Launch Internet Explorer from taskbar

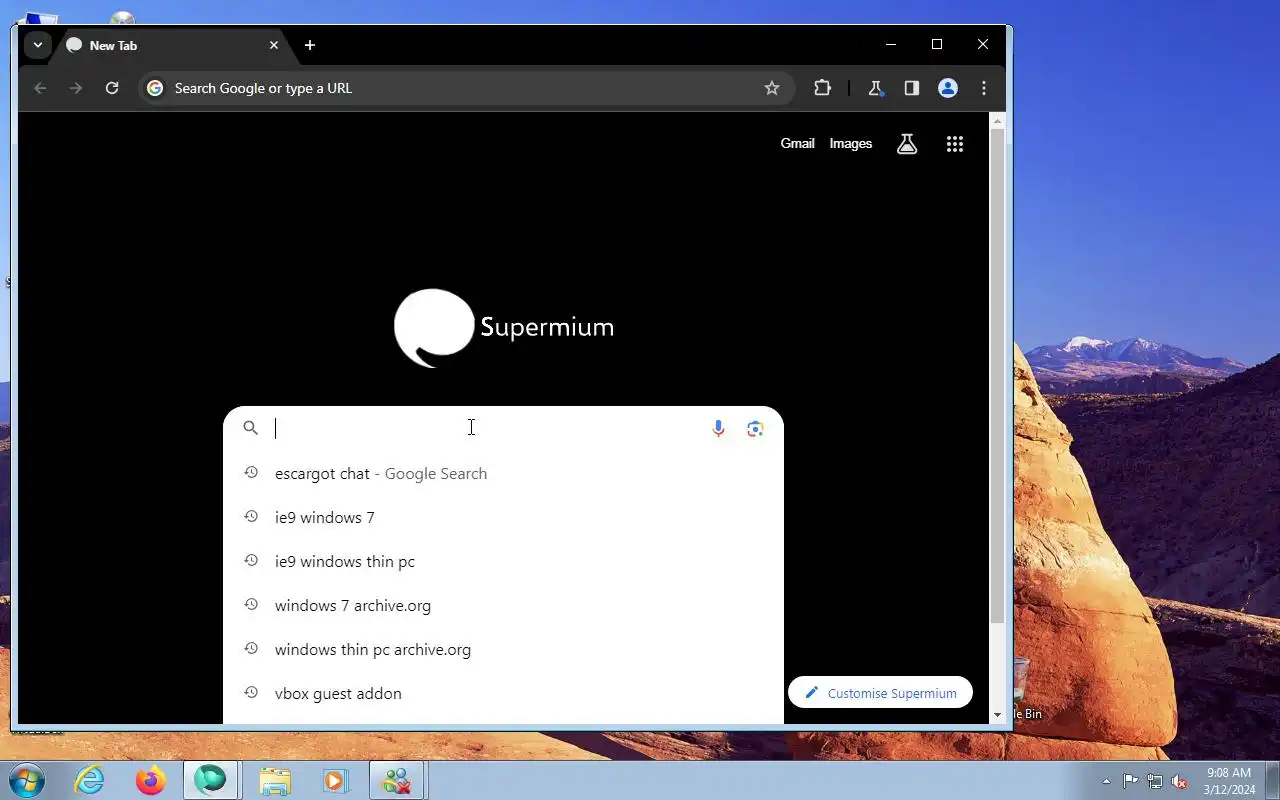90,780
